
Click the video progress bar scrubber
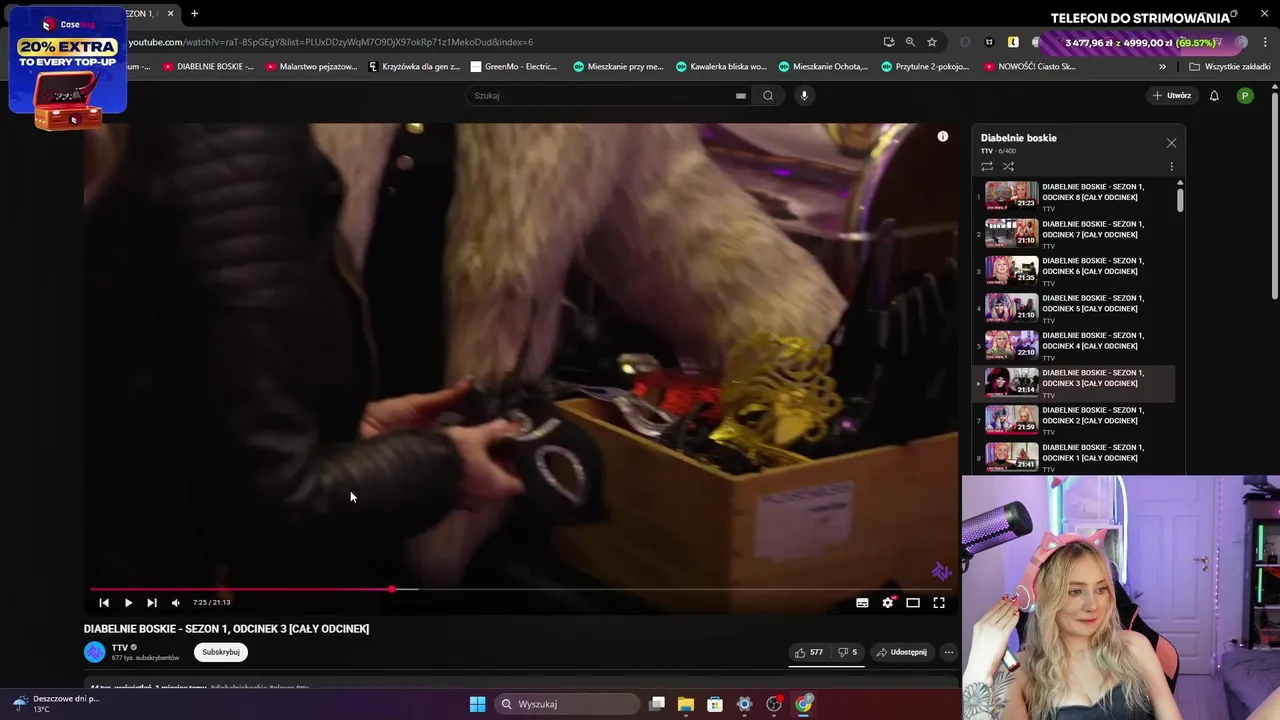[392, 589]
